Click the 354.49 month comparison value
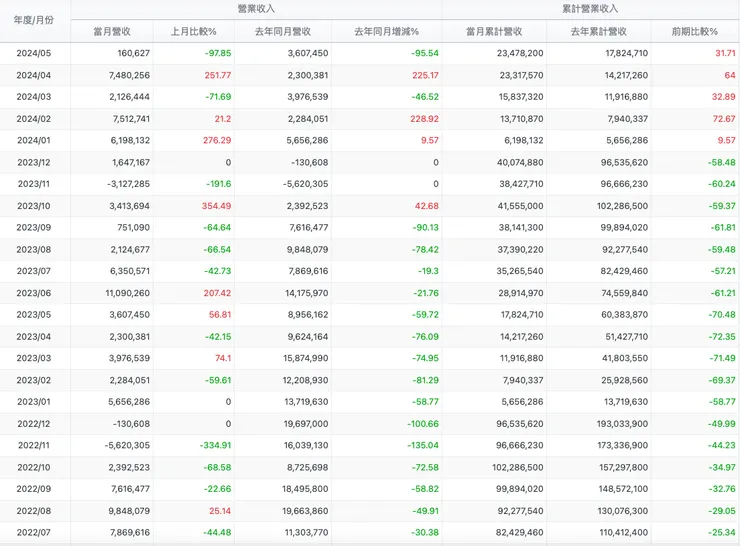This screenshot has width=740, height=546. click(217, 206)
